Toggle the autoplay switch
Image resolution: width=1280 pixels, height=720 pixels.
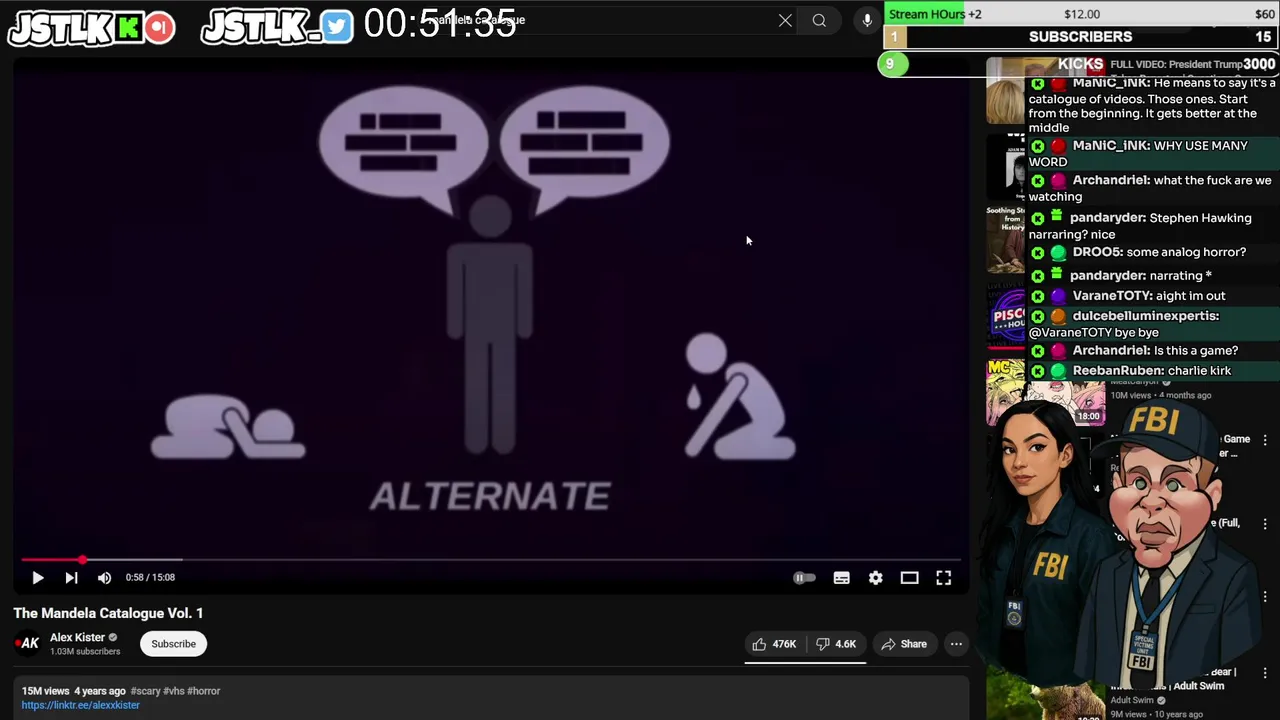pos(804,578)
